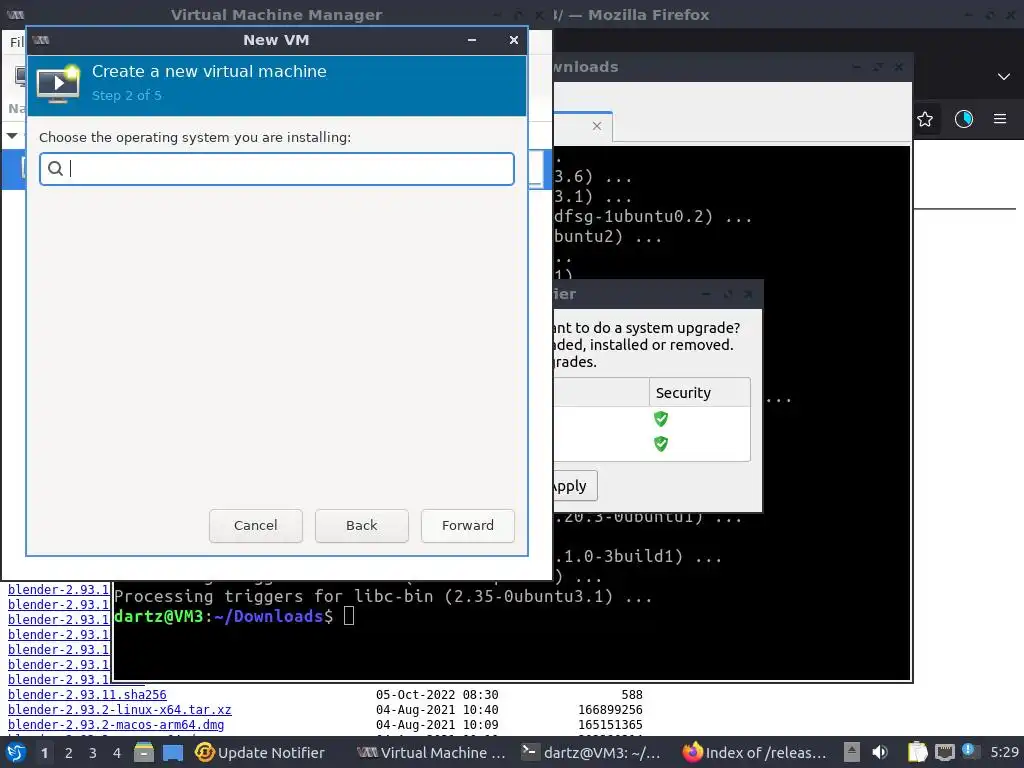Collapse the connection tree arrow in Virtual Machine Manager
1024x768 pixels.
pos(12,136)
